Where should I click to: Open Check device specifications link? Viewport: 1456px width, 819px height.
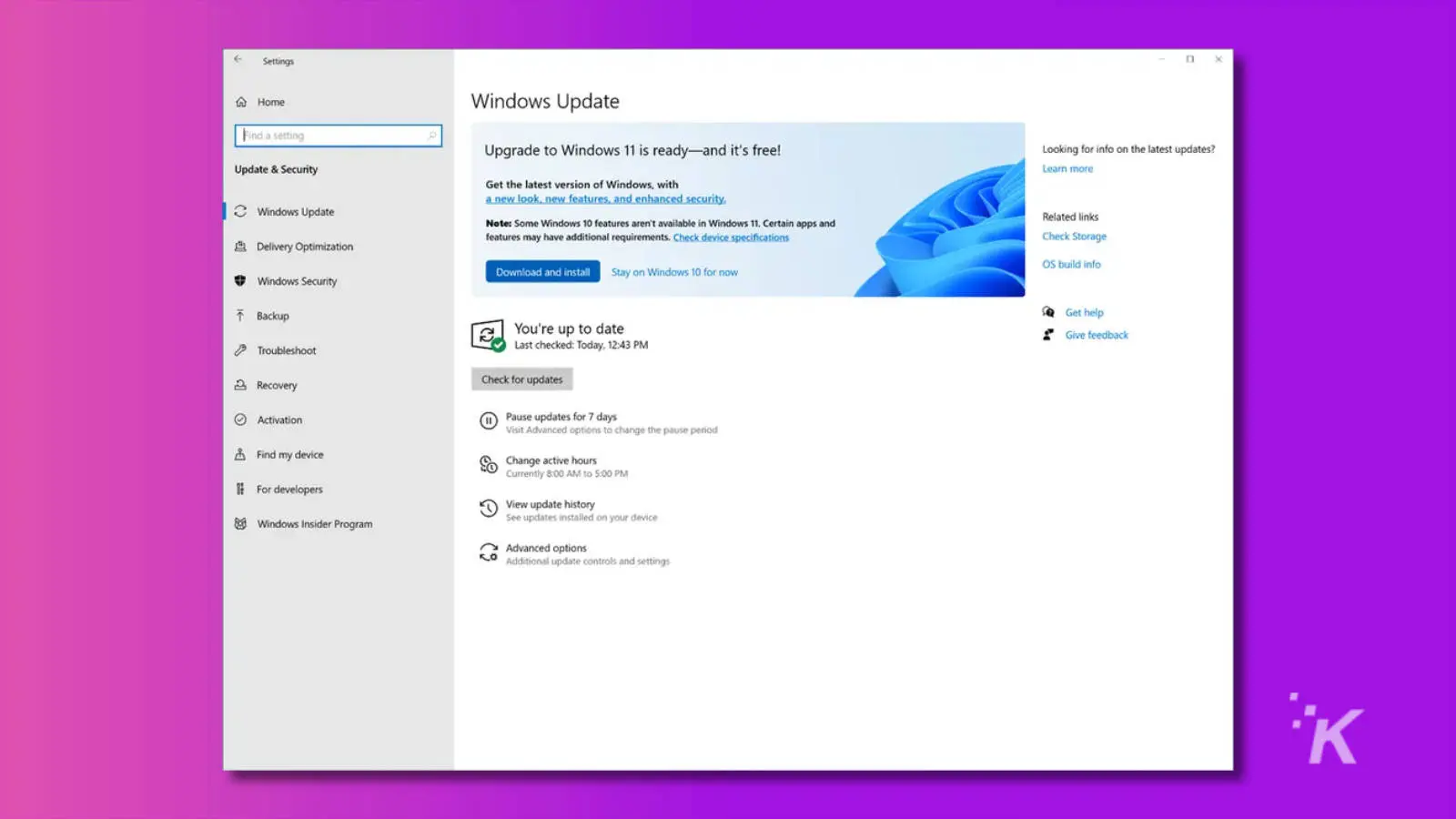(731, 238)
